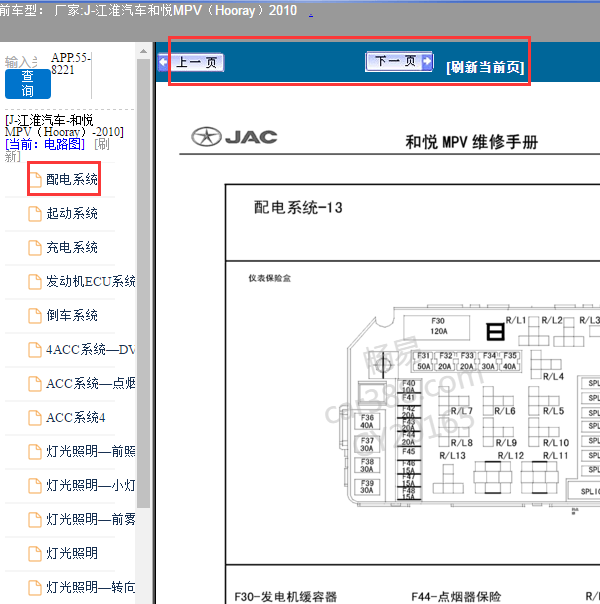
Task: Click the page icon next to 倒车系统
Action: point(35,316)
